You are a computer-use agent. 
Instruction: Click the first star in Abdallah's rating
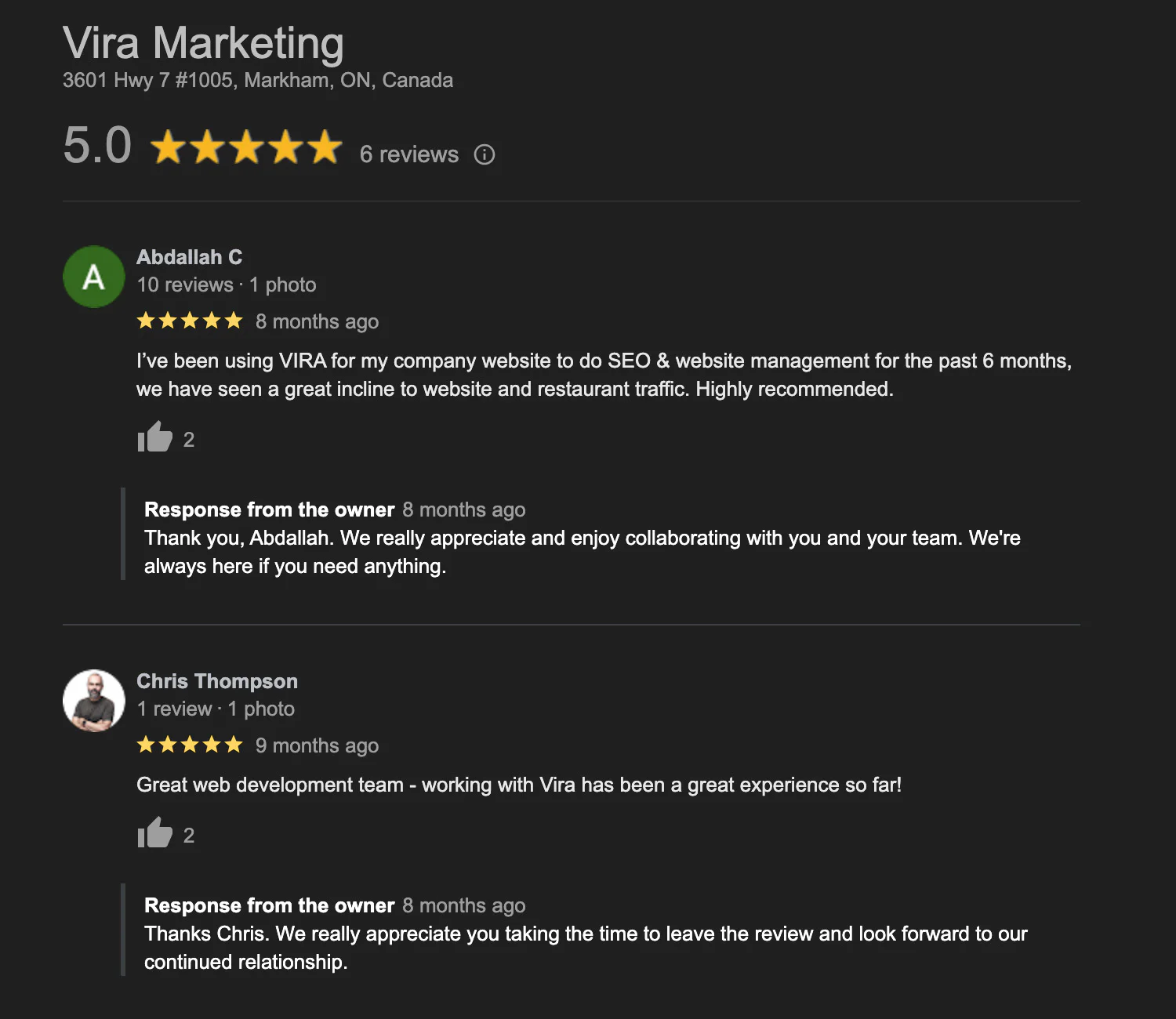click(145, 321)
